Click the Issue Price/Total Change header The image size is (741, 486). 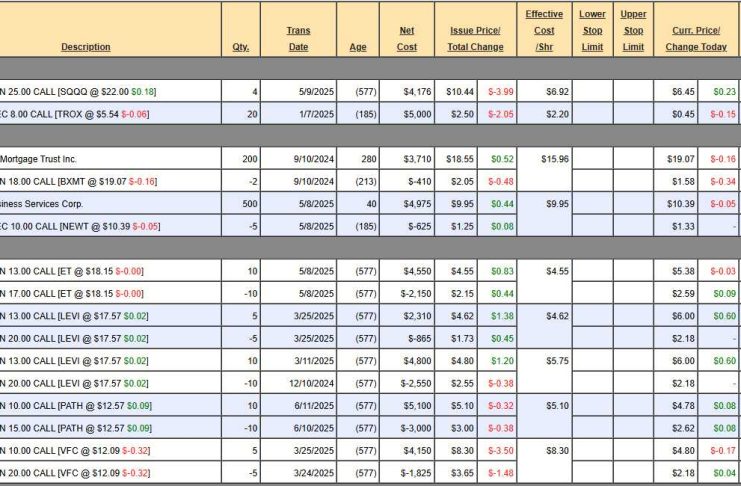(476, 38)
